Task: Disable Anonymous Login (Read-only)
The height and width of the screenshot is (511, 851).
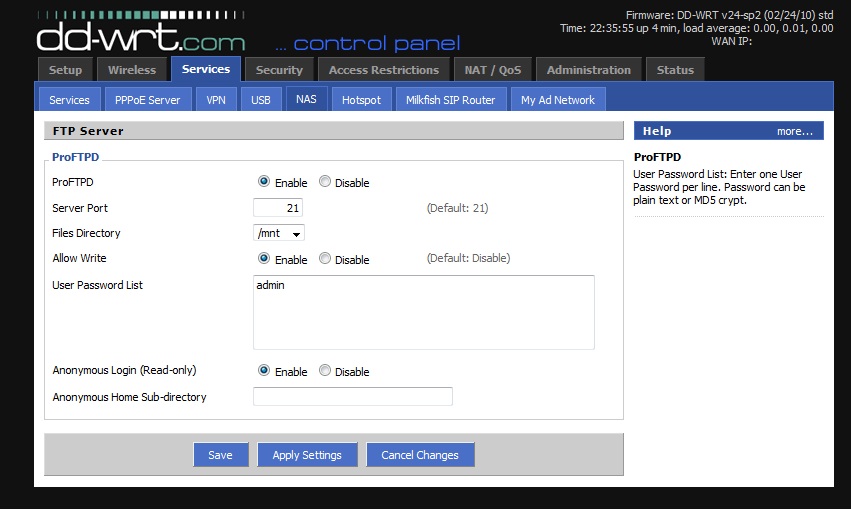Action: click(325, 371)
